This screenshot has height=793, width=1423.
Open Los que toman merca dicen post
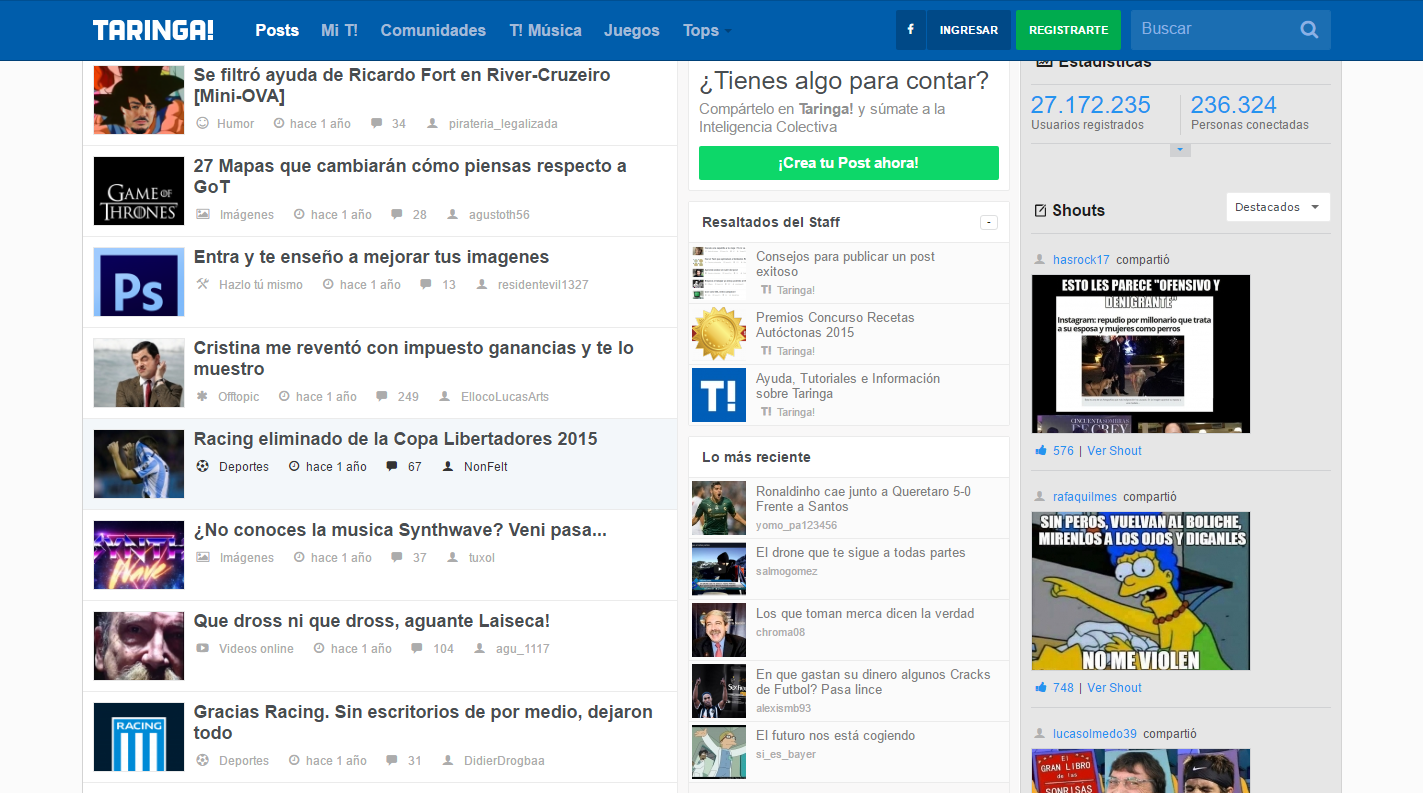865,614
